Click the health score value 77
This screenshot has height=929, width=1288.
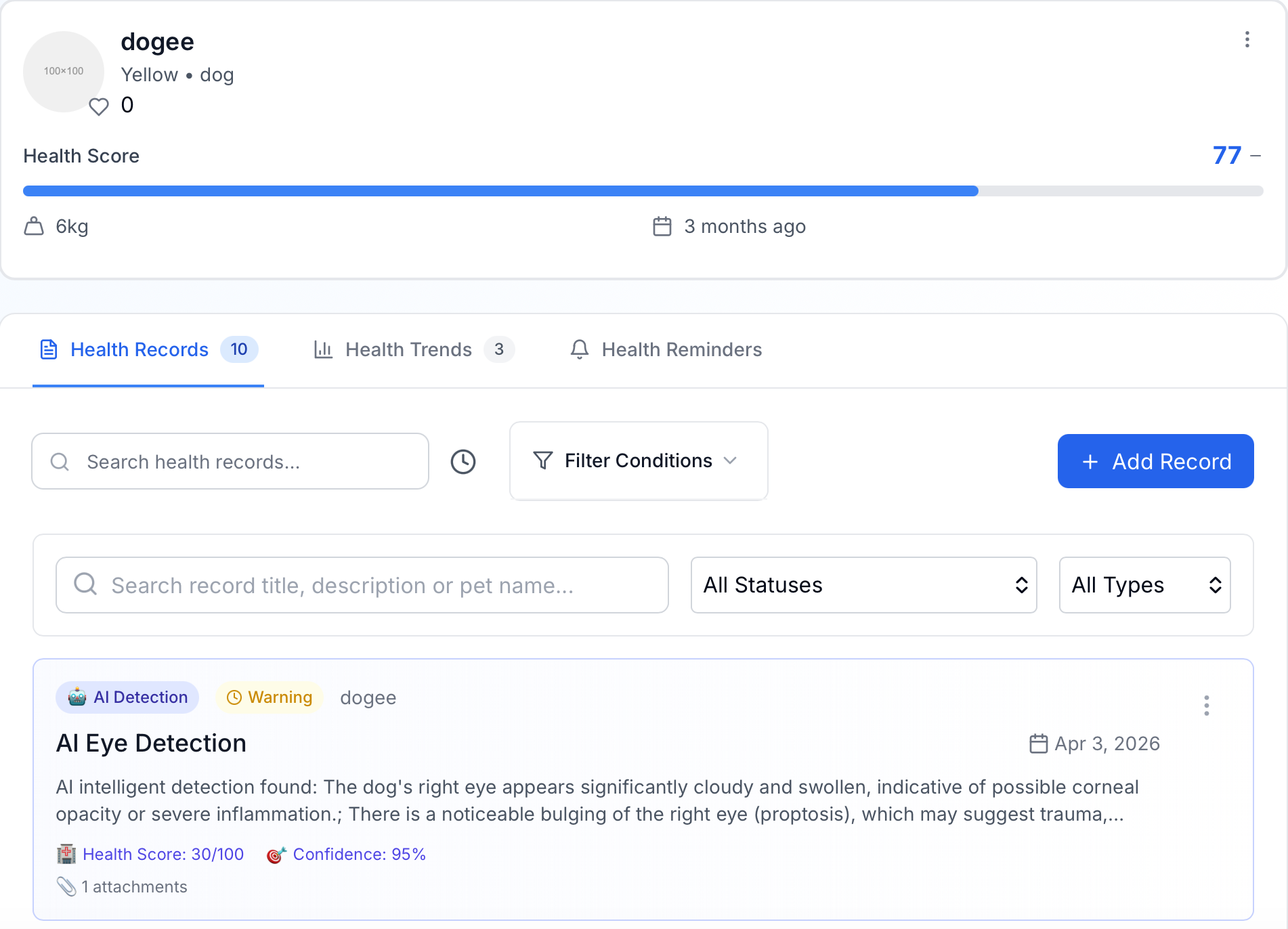coord(1227,156)
